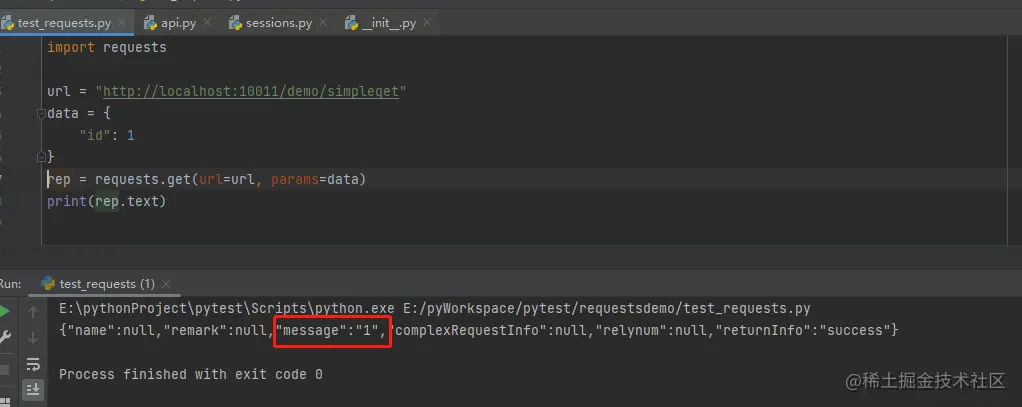Click the "complexRequestInfo":null output text

489,331
